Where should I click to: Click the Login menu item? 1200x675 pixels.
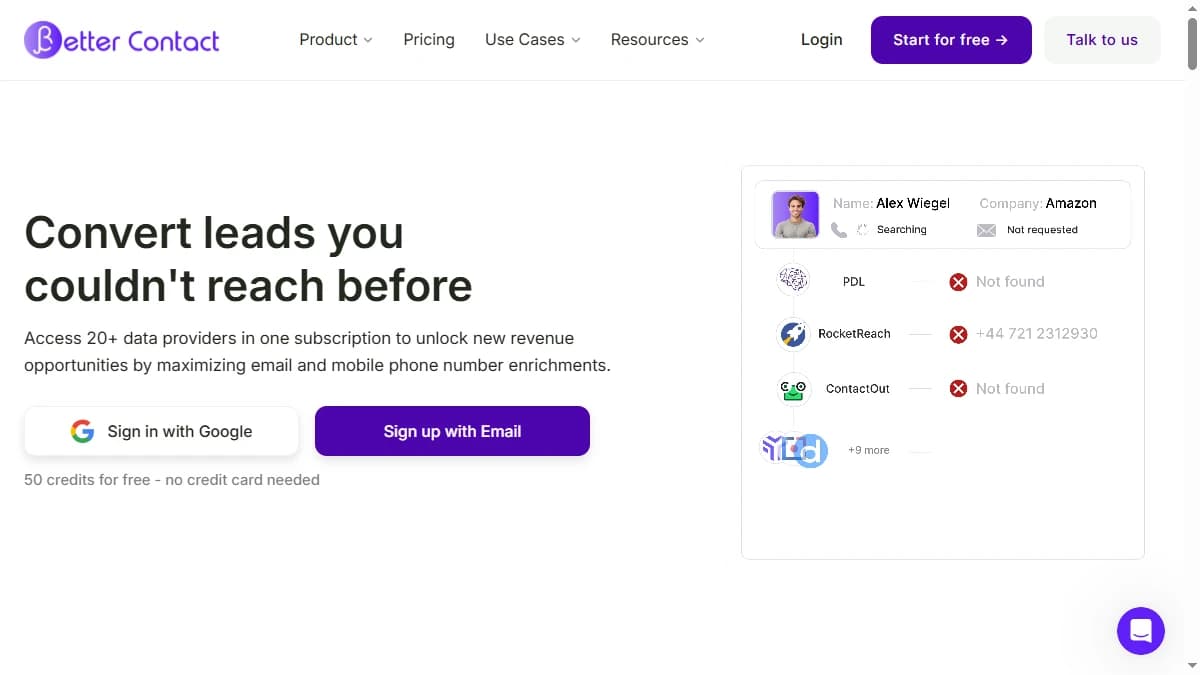point(821,39)
